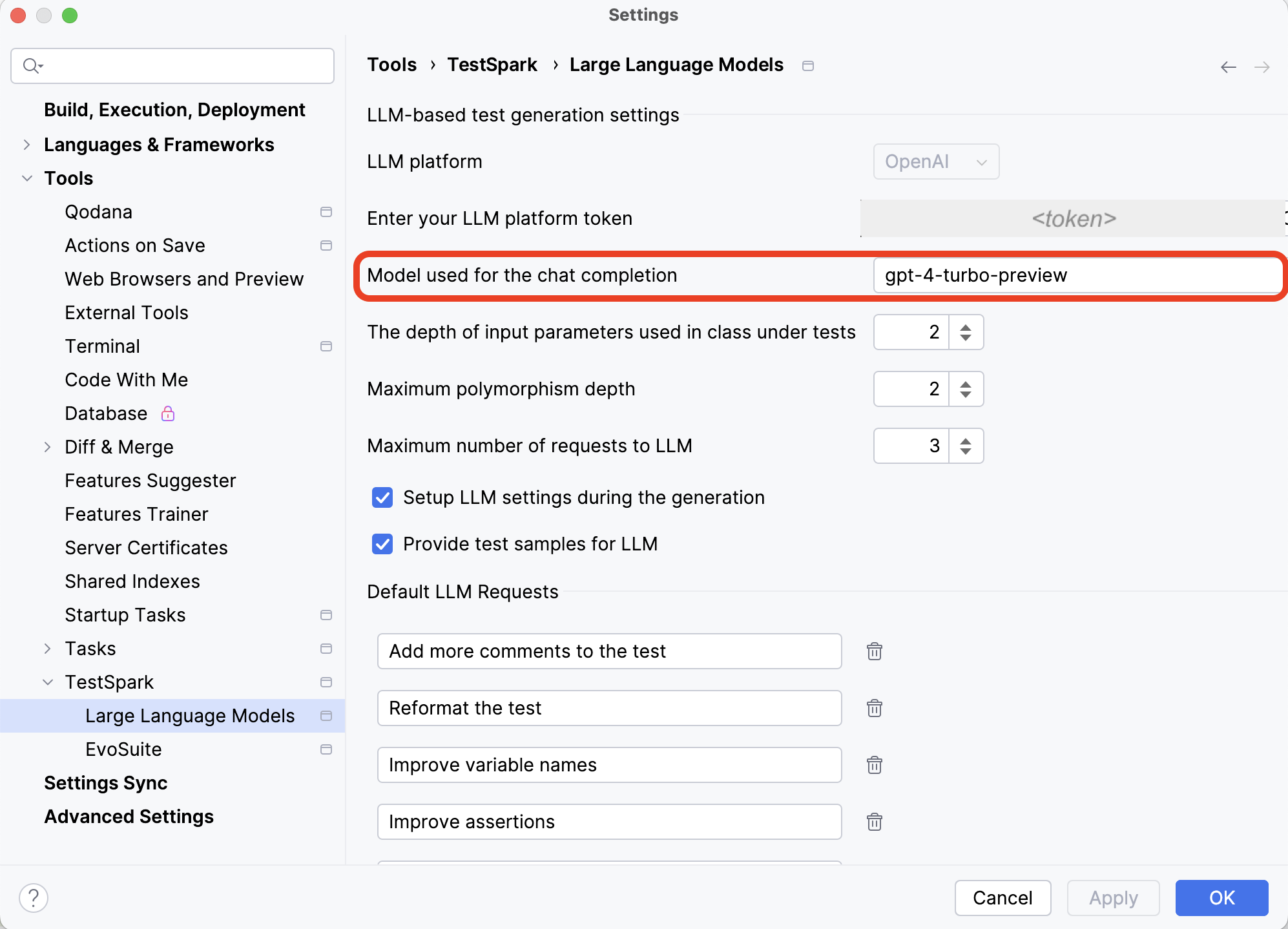This screenshot has width=1288, height=929.
Task: Edit the 'Improve assertions' request field
Action: click(610, 822)
